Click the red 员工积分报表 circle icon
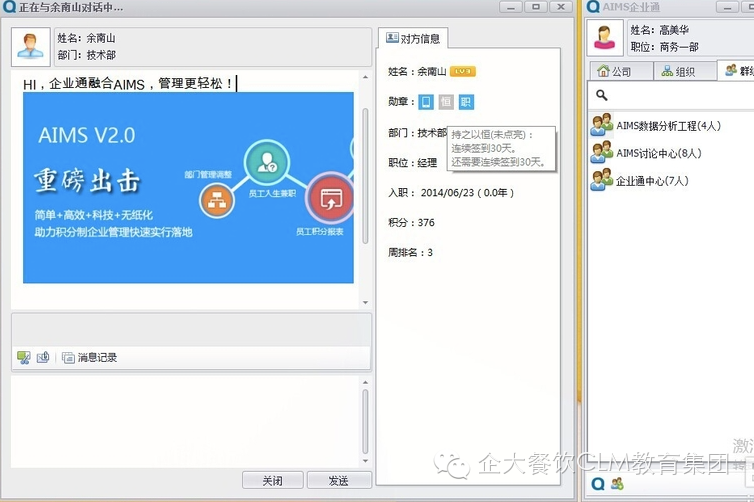The height and width of the screenshot is (502, 754). [x=330, y=198]
